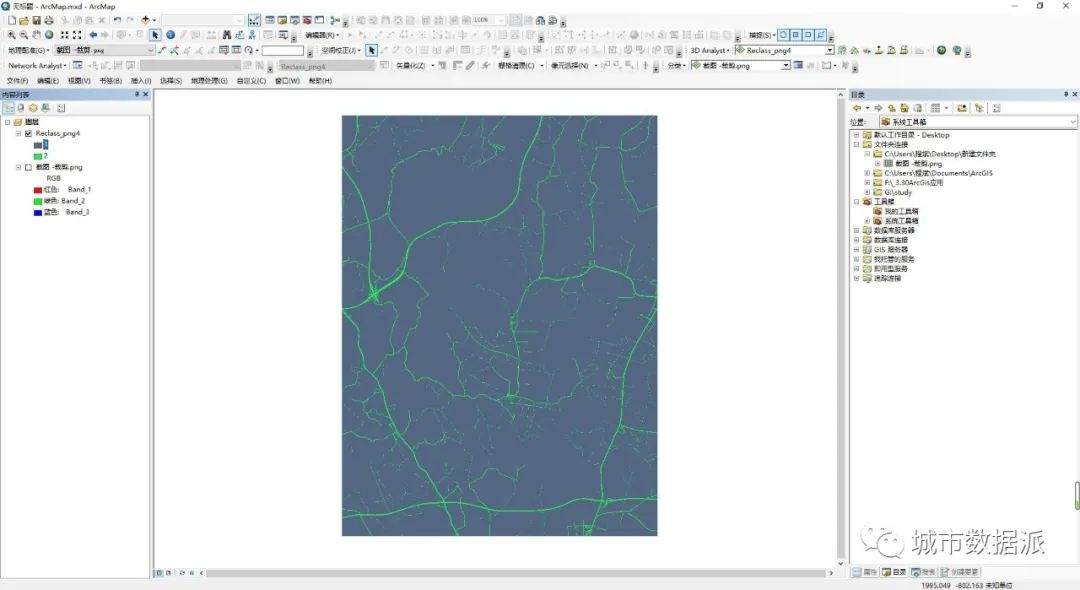Go to home folder in Catalog
This screenshot has height=590, width=1080.
pyautogui.click(x=904, y=108)
